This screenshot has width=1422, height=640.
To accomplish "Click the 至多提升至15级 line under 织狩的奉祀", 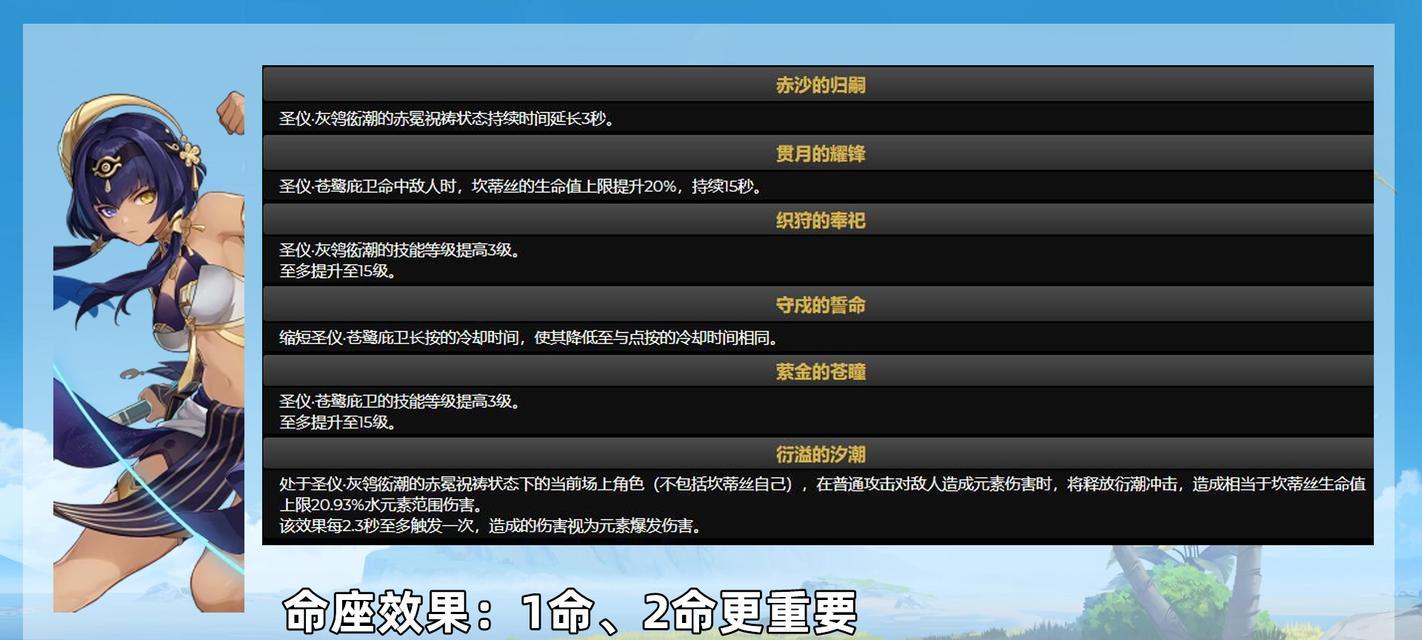I will [x=337, y=271].
